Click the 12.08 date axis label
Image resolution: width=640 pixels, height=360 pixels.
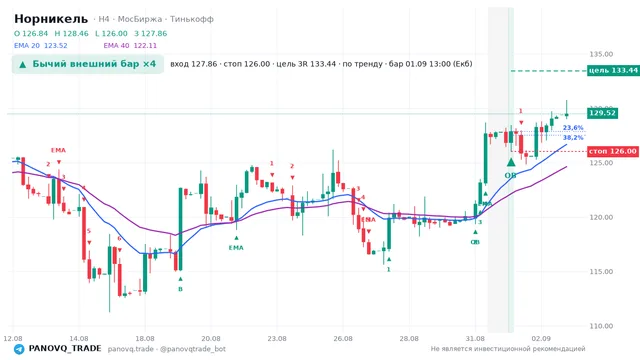13,338
